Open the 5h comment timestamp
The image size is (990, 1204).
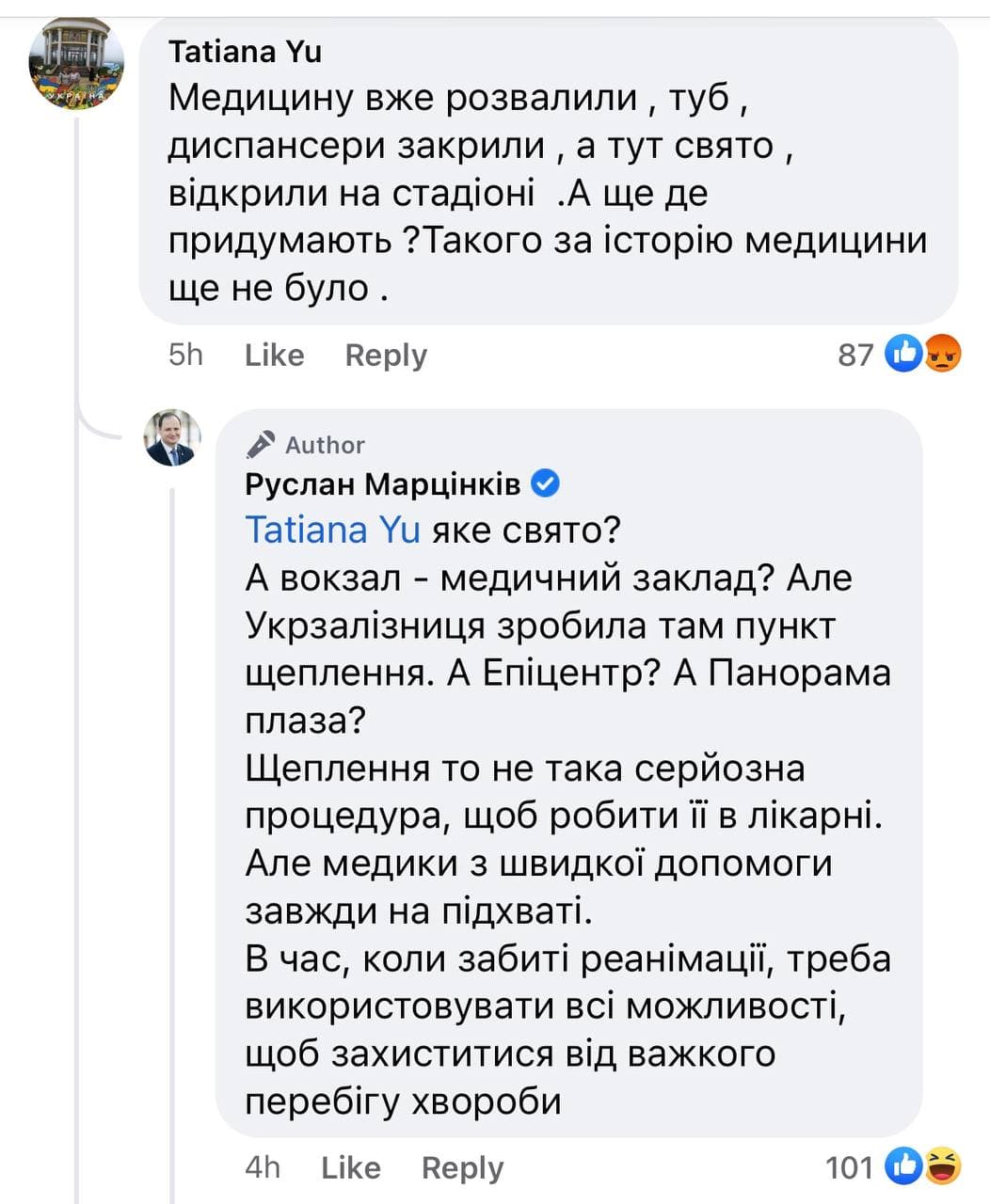click(x=185, y=355)
